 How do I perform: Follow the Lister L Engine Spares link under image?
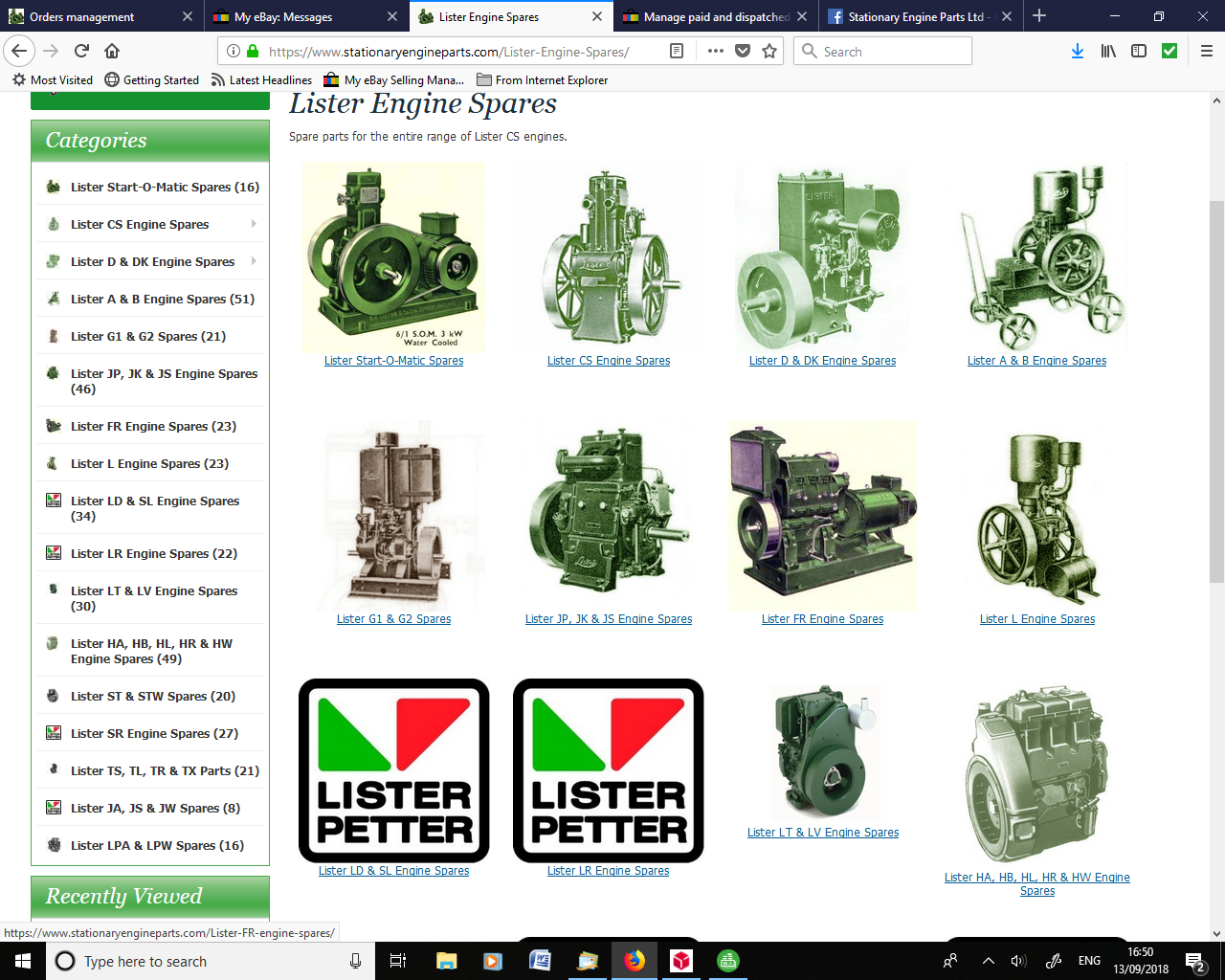tap(1037, 619)
